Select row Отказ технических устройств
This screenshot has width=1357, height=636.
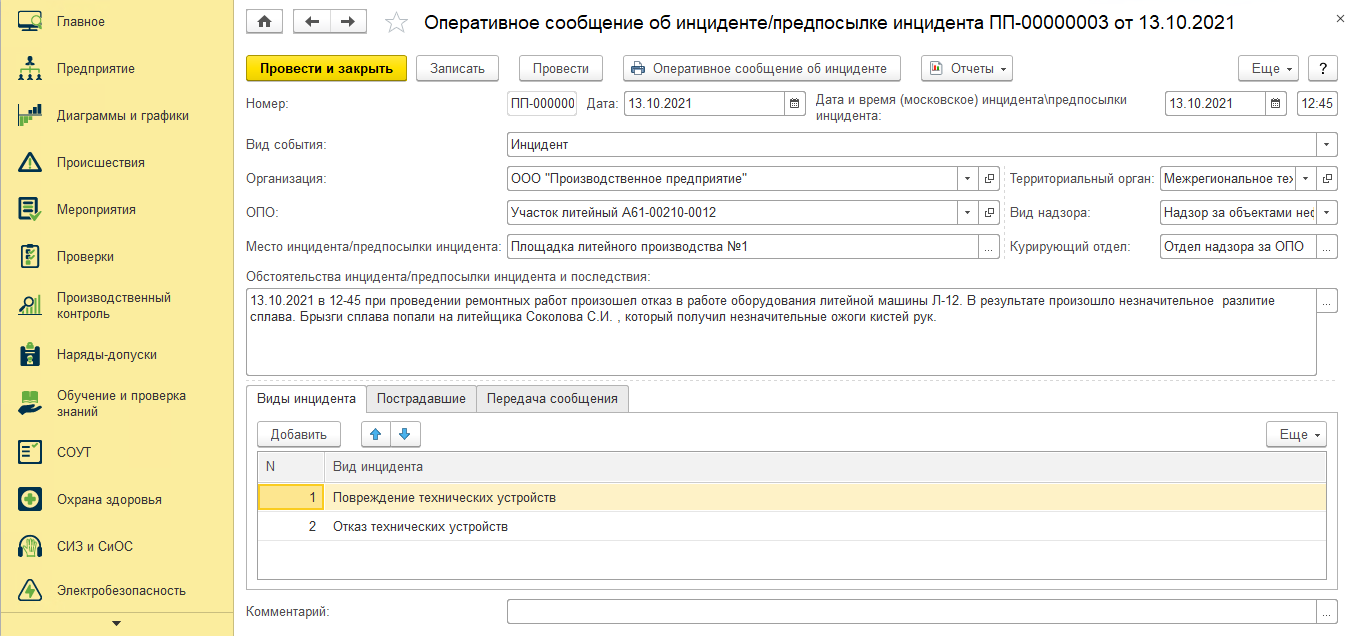tap(792, 526)
